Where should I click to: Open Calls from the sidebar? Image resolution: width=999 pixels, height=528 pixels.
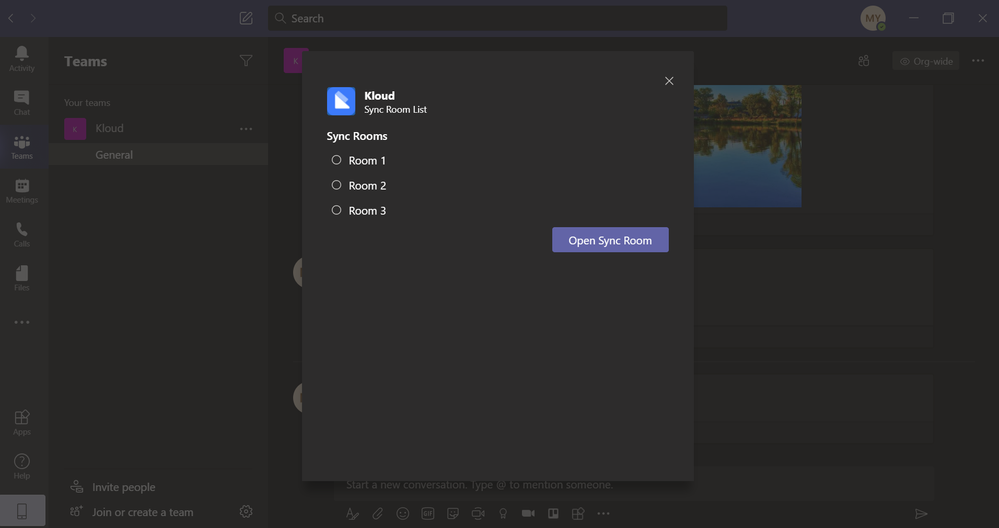click(22, 234)
